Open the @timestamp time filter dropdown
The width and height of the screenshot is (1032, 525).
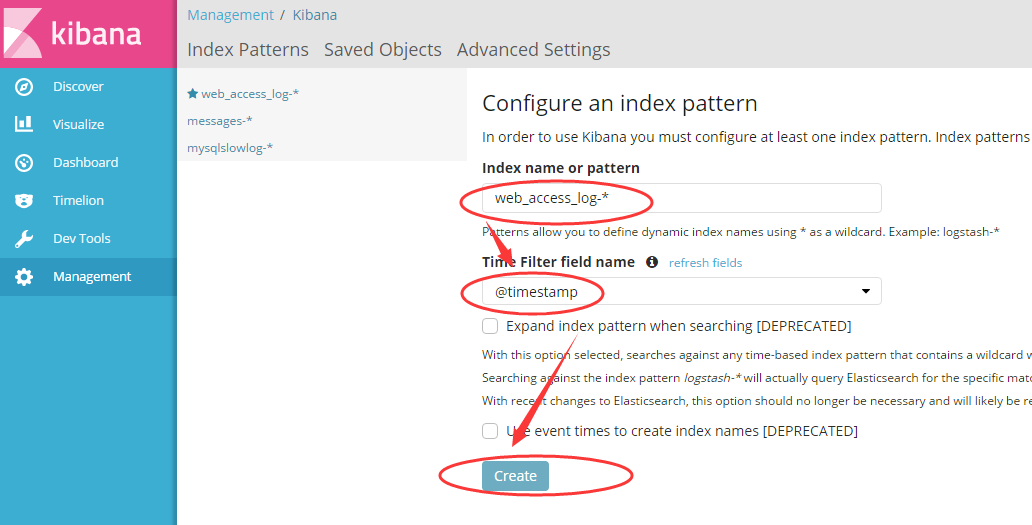[681, 291]
